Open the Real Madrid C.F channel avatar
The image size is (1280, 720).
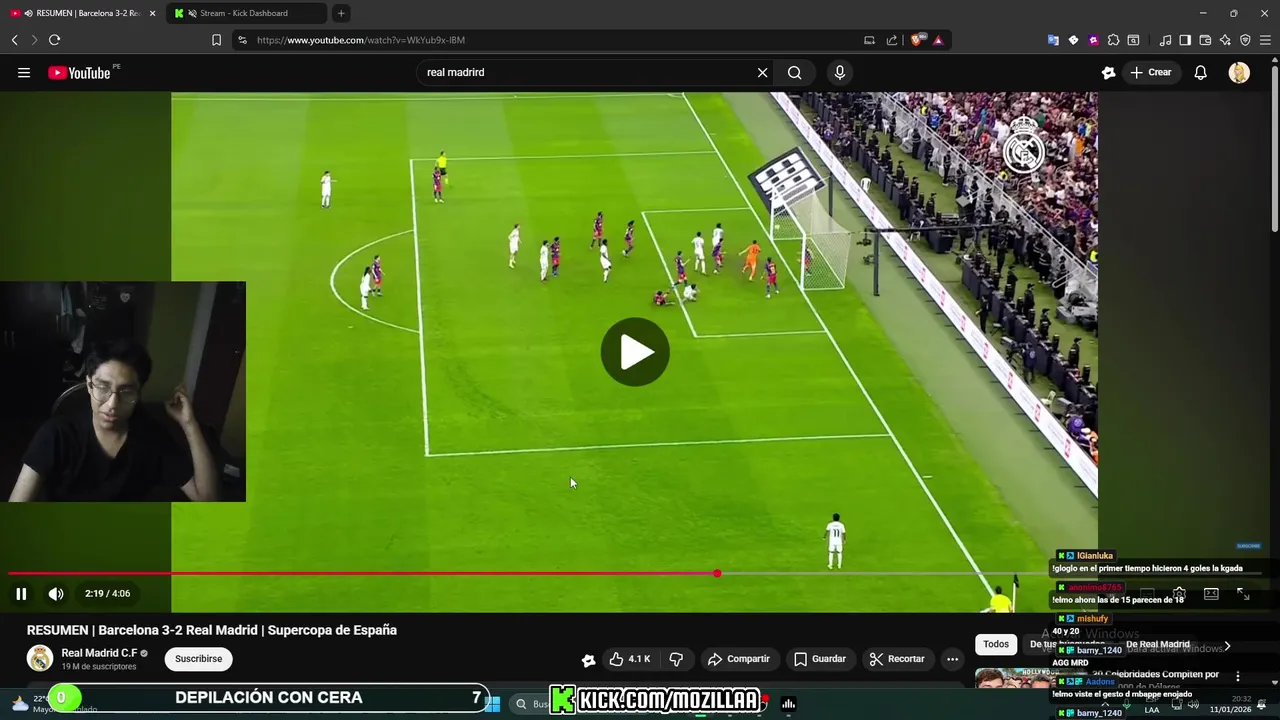[40, 658]
